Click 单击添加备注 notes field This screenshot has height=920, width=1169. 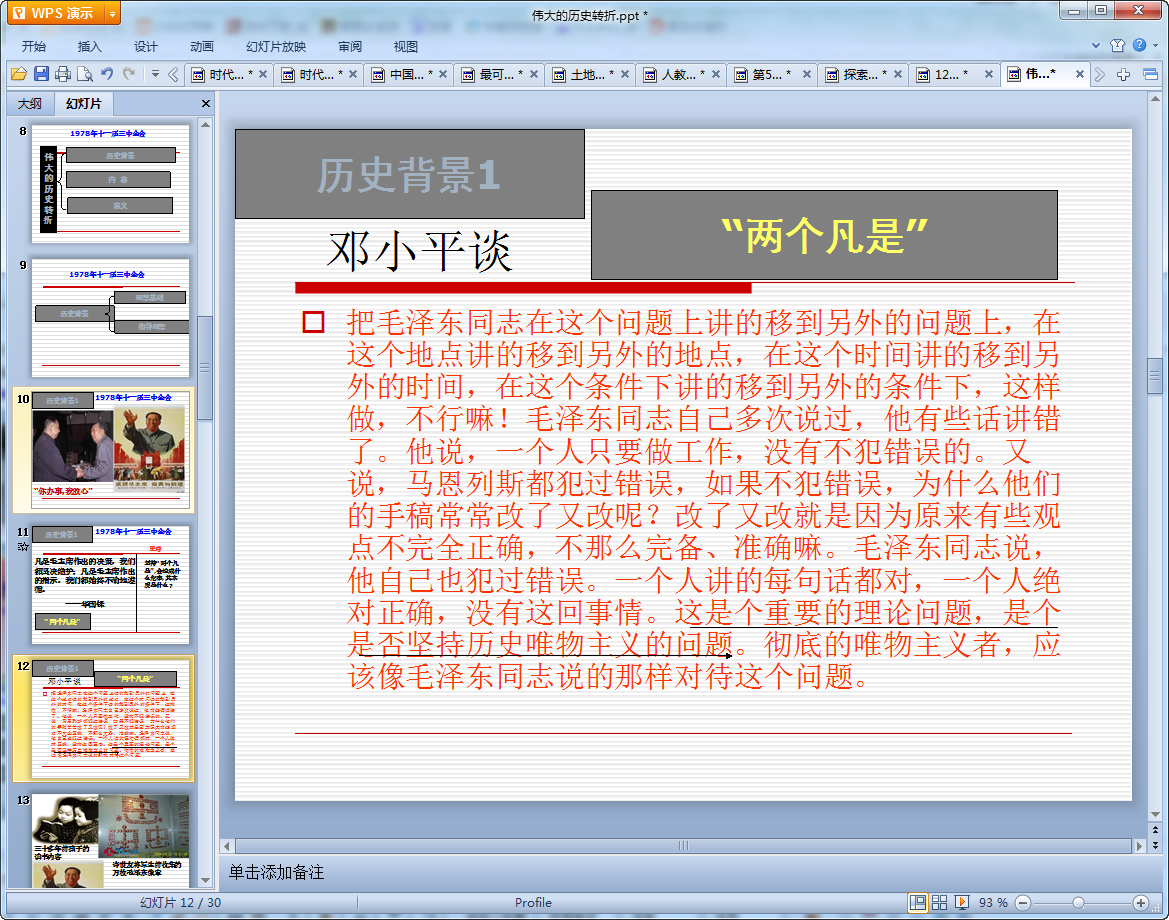(276, 872)
